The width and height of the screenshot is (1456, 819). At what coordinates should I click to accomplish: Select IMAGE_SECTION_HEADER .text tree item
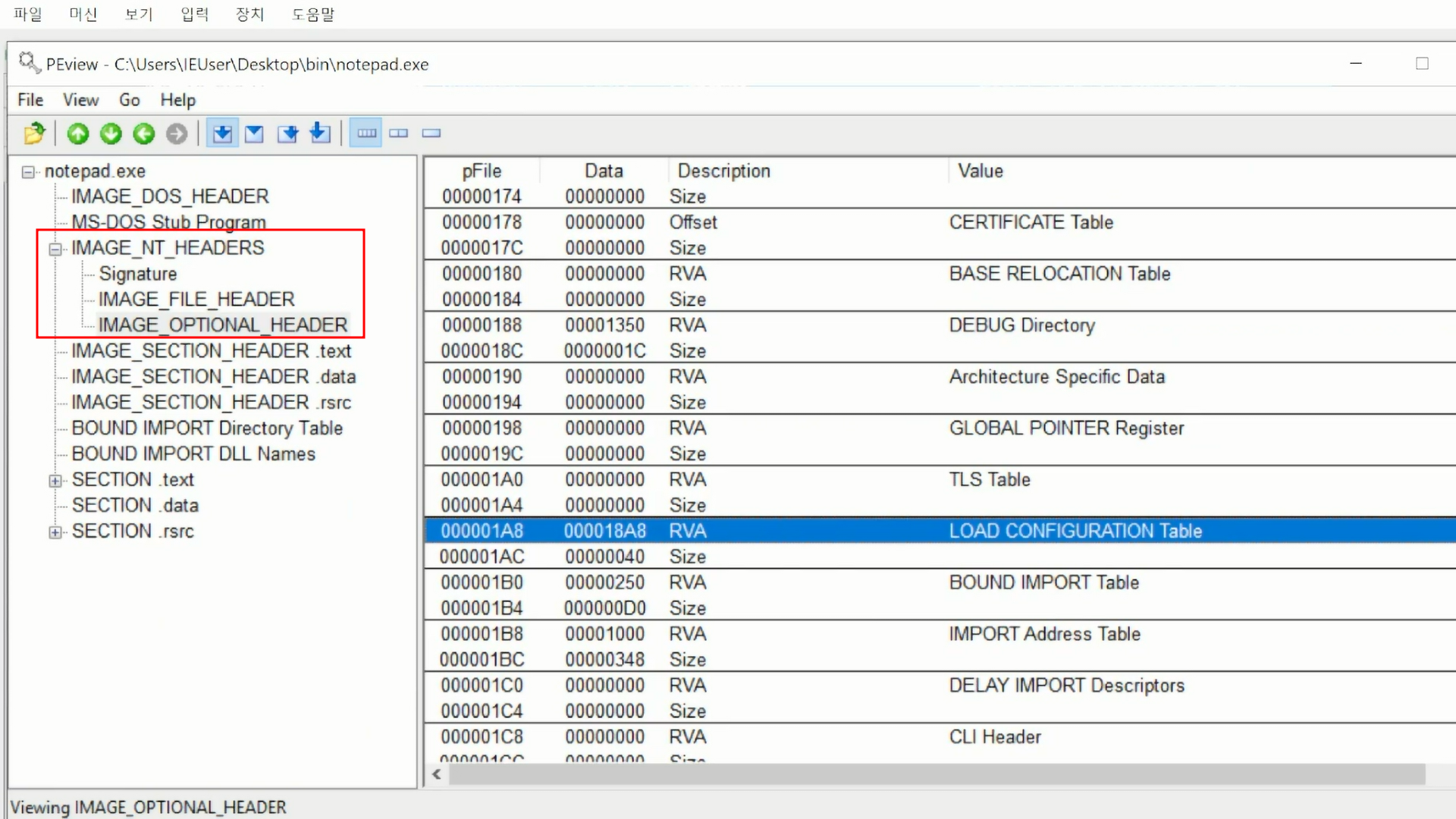(212, 351)
